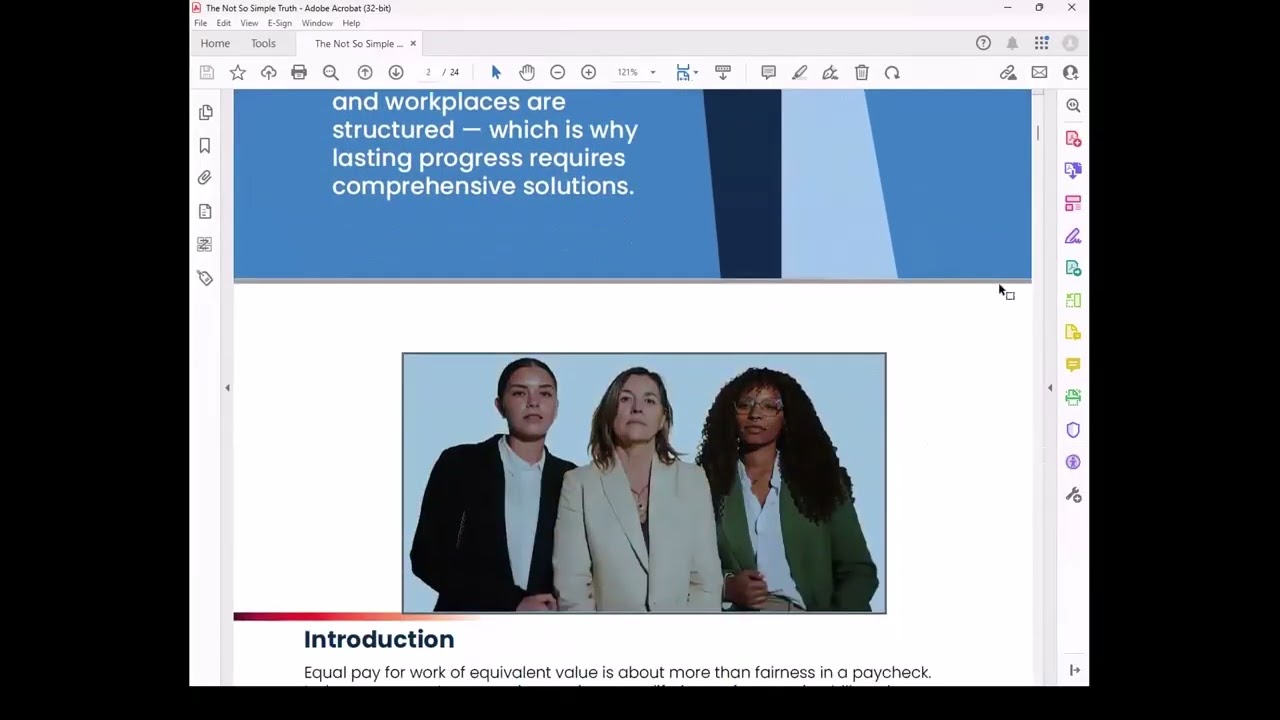Click the Print file icon

point(299,72)
